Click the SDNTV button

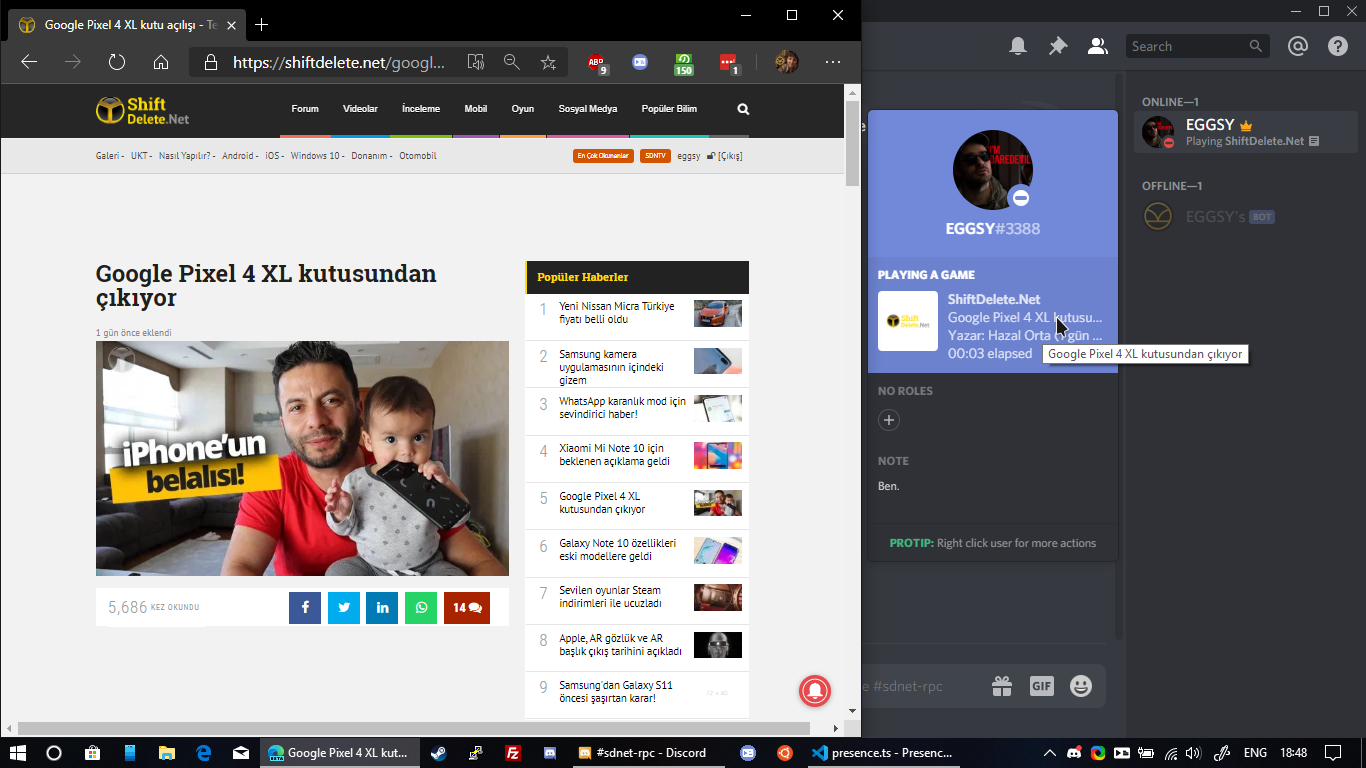[x=655, y=156]
